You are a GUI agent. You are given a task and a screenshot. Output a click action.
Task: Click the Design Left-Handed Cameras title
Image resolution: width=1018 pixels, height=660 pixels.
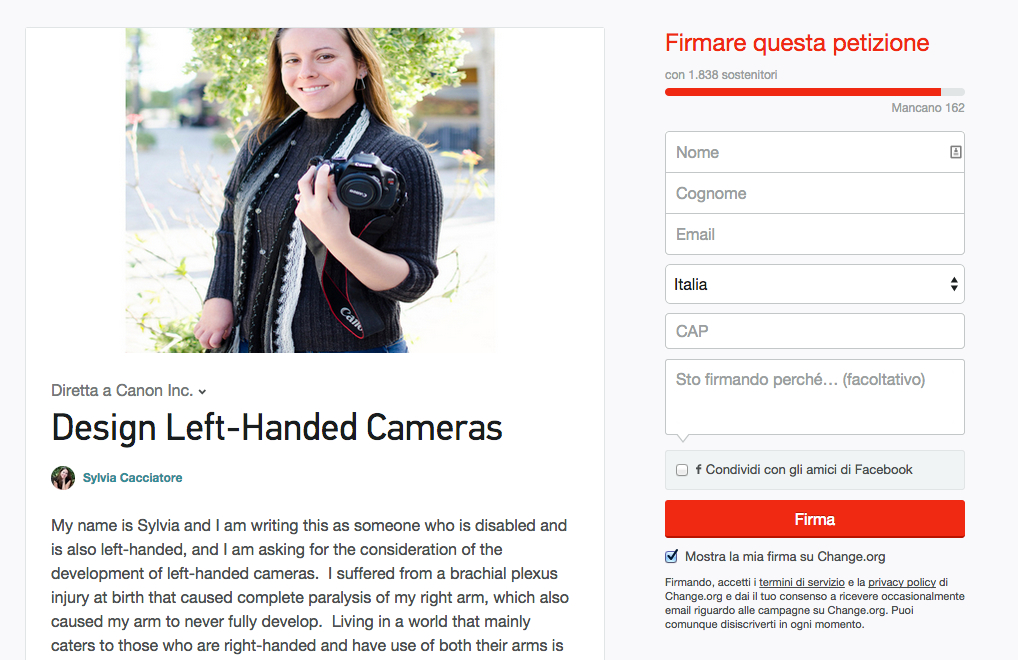click(x=277, y=428)
